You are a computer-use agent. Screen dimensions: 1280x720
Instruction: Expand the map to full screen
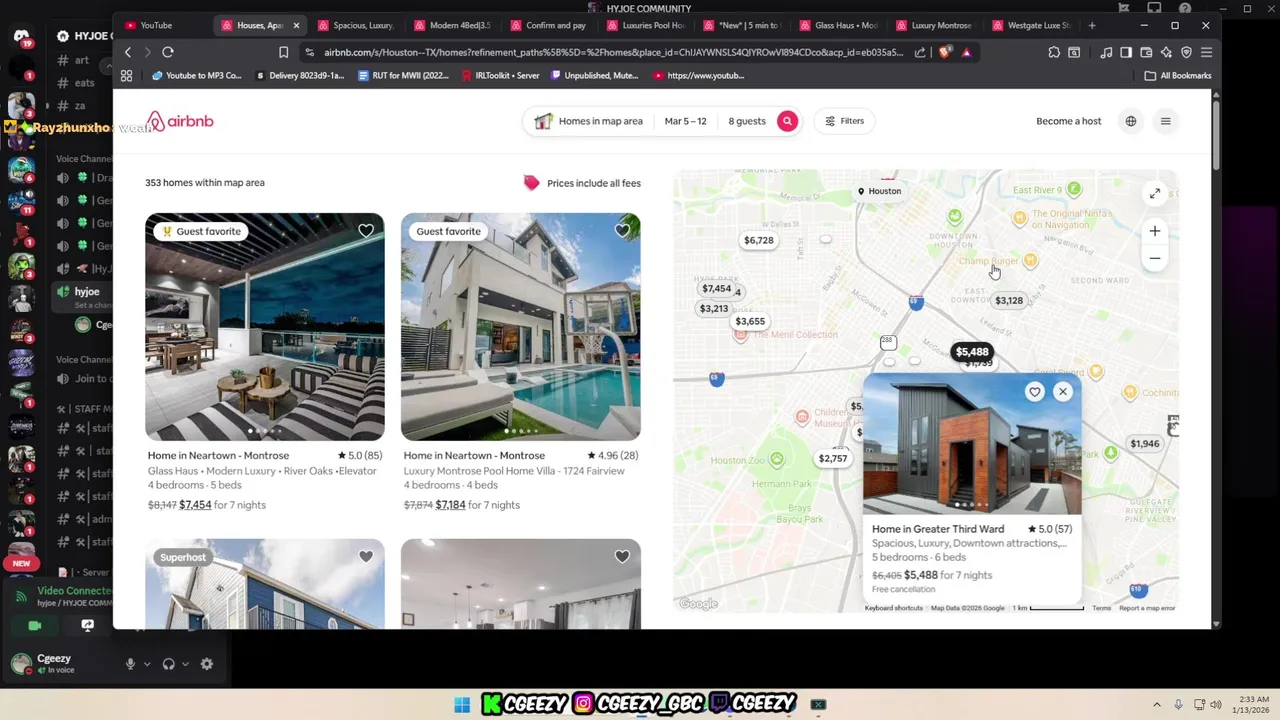click(x=1154, y=193)
